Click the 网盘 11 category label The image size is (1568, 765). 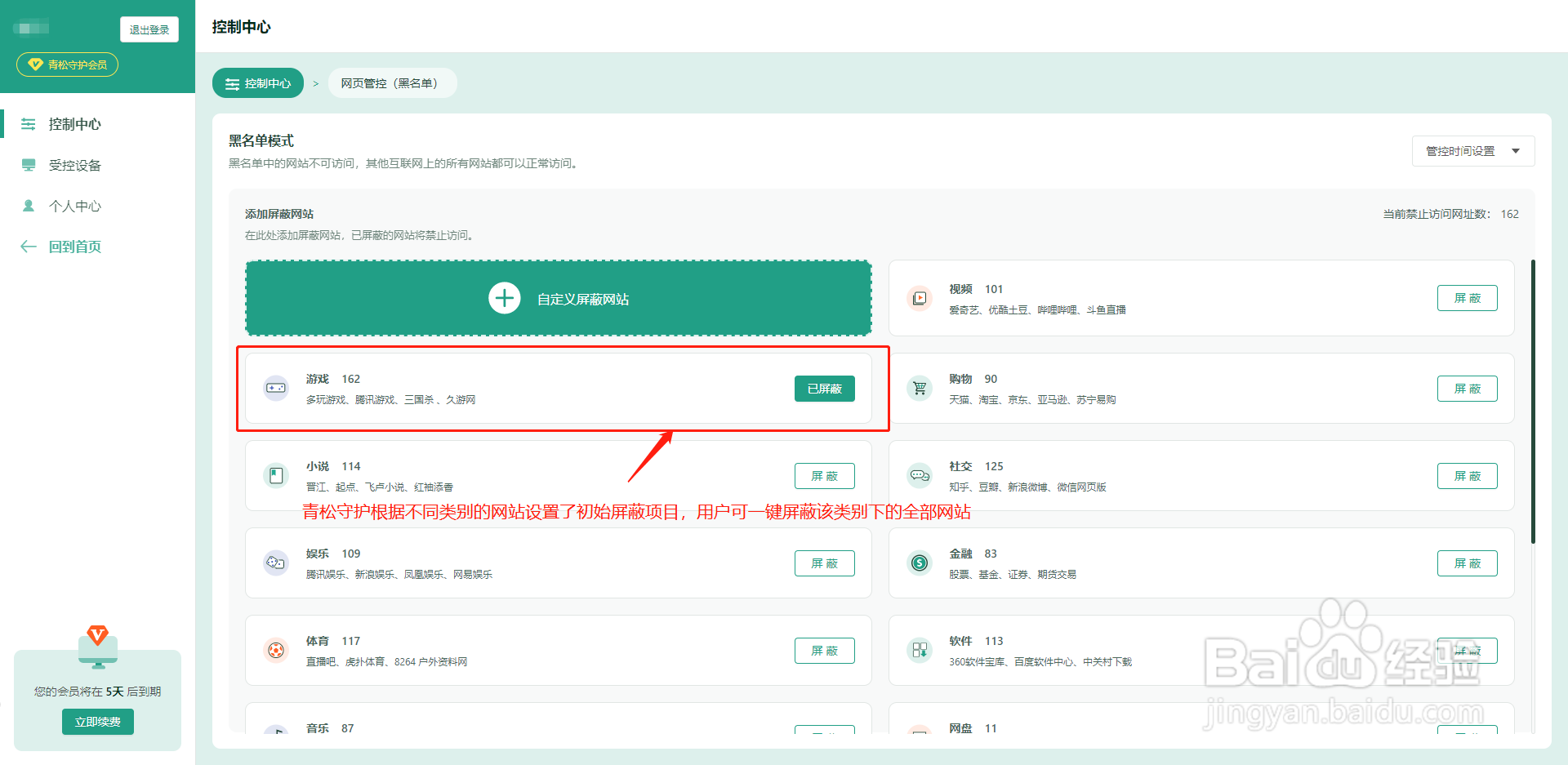[973, 727]
